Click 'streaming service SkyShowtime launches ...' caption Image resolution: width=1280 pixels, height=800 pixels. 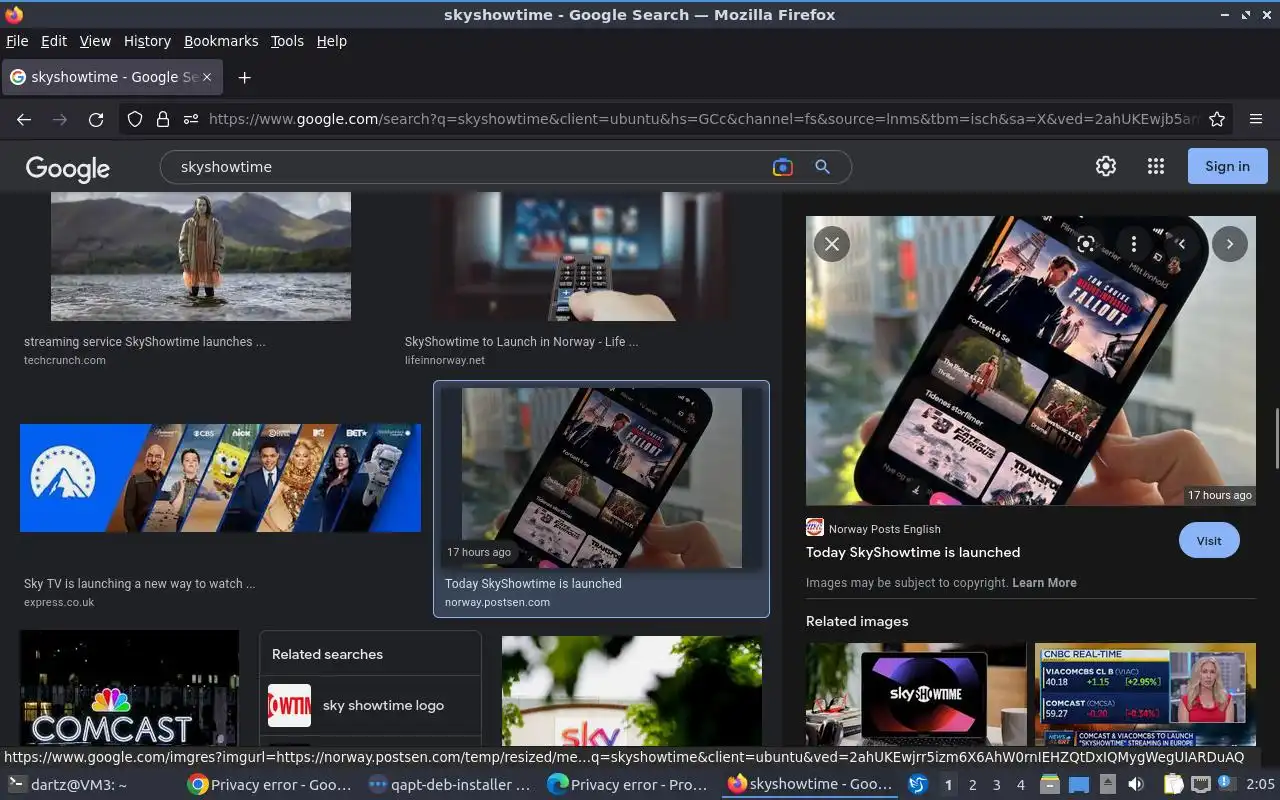point(145,342)
